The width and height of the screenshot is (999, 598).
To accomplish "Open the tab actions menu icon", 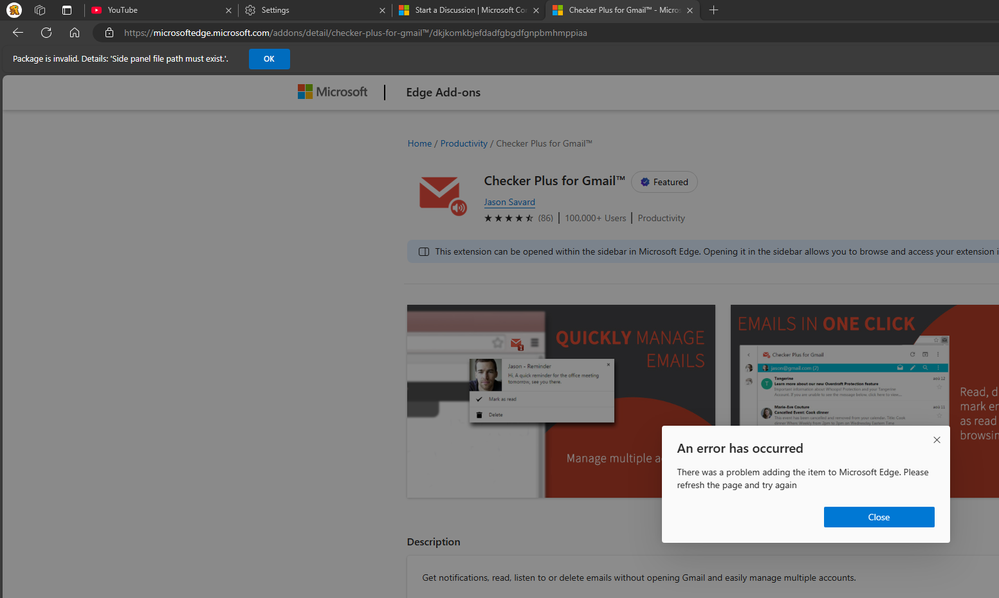I will point(67,10).
